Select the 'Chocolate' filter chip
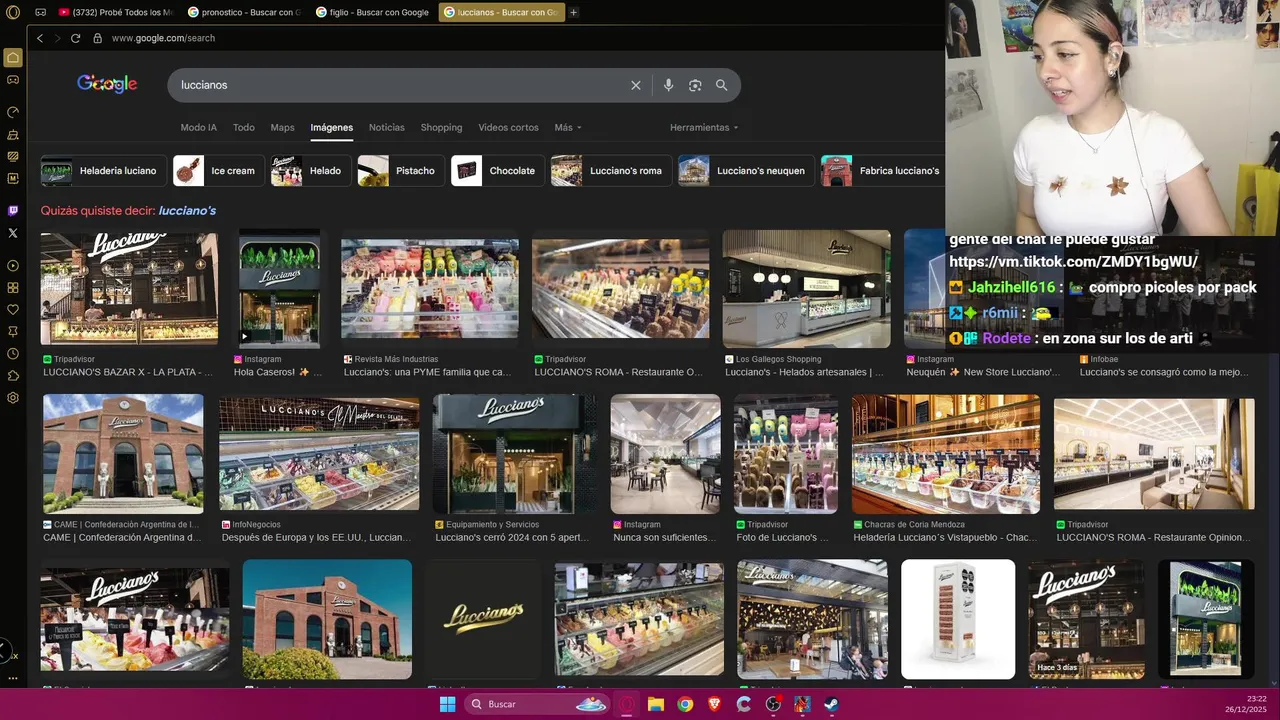 (497, 171)
